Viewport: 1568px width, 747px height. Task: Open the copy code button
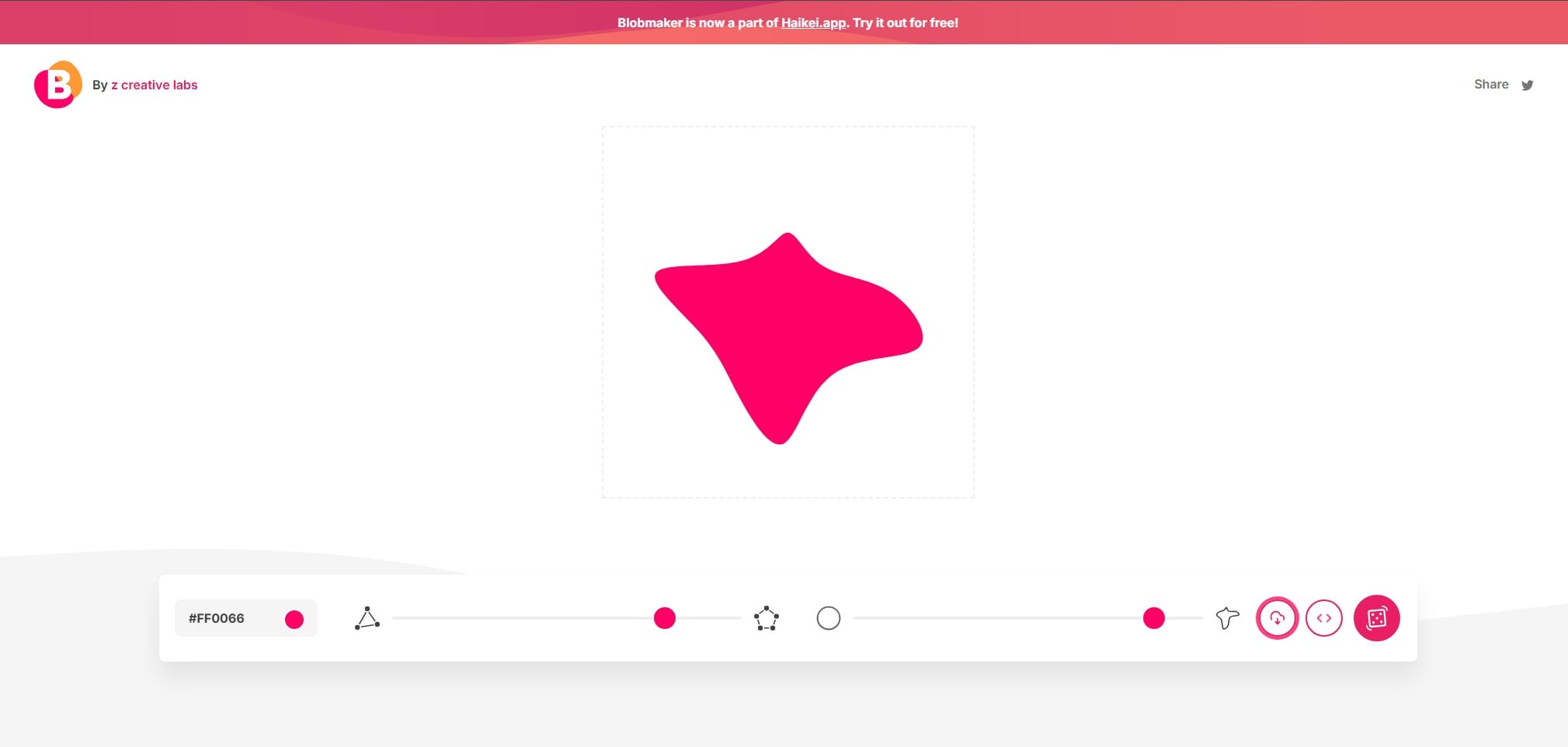click(x=1324, y=618)
